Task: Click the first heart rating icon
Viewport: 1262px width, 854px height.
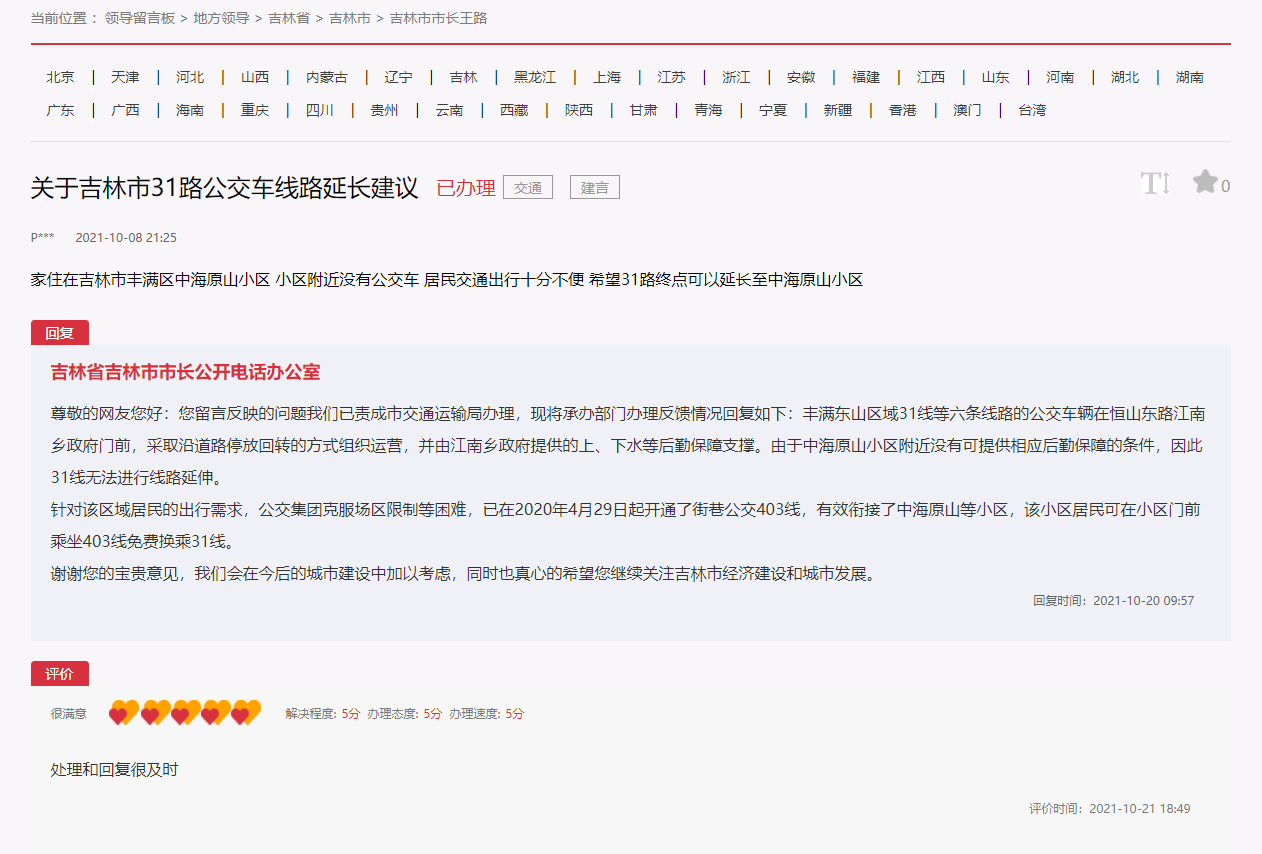Action: point(123,713)
